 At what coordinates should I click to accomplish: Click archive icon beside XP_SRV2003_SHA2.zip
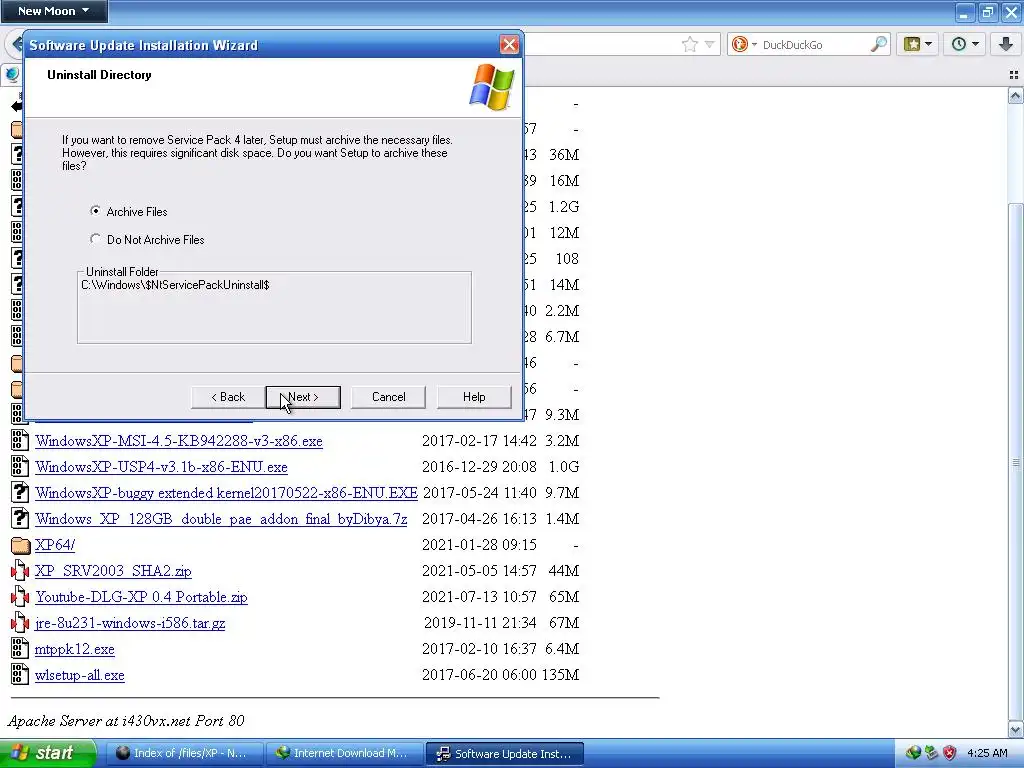pyautogui.click(x=20, y=571)
